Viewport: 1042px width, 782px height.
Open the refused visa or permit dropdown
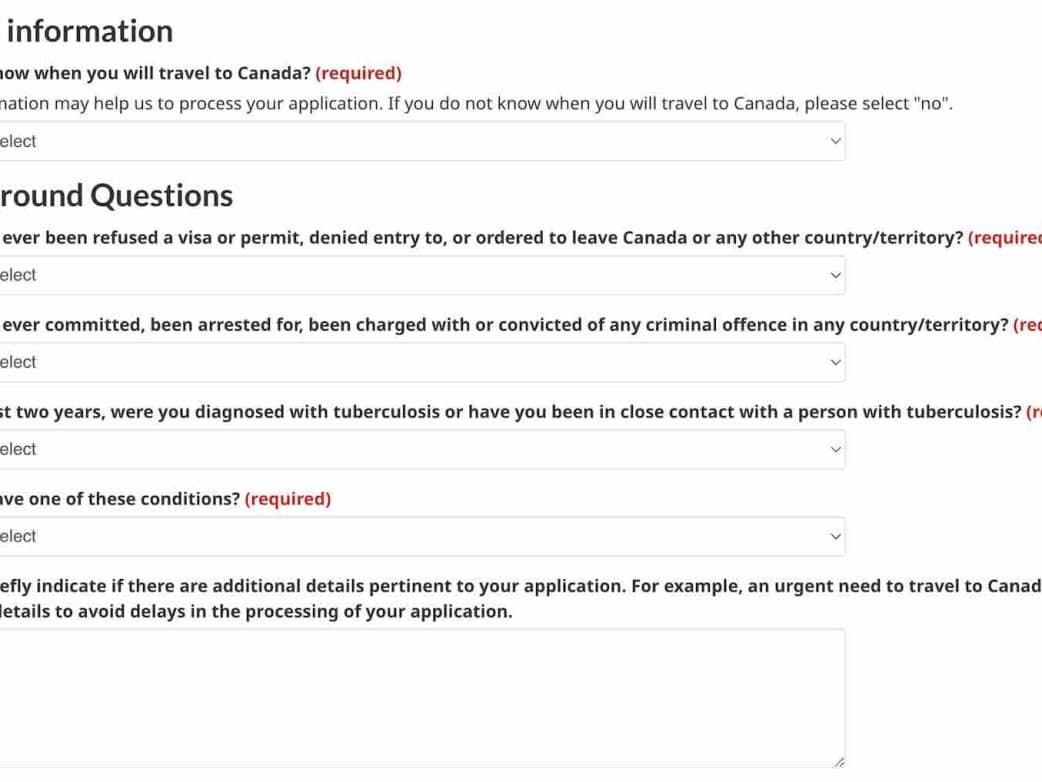[x=420, y=275]
